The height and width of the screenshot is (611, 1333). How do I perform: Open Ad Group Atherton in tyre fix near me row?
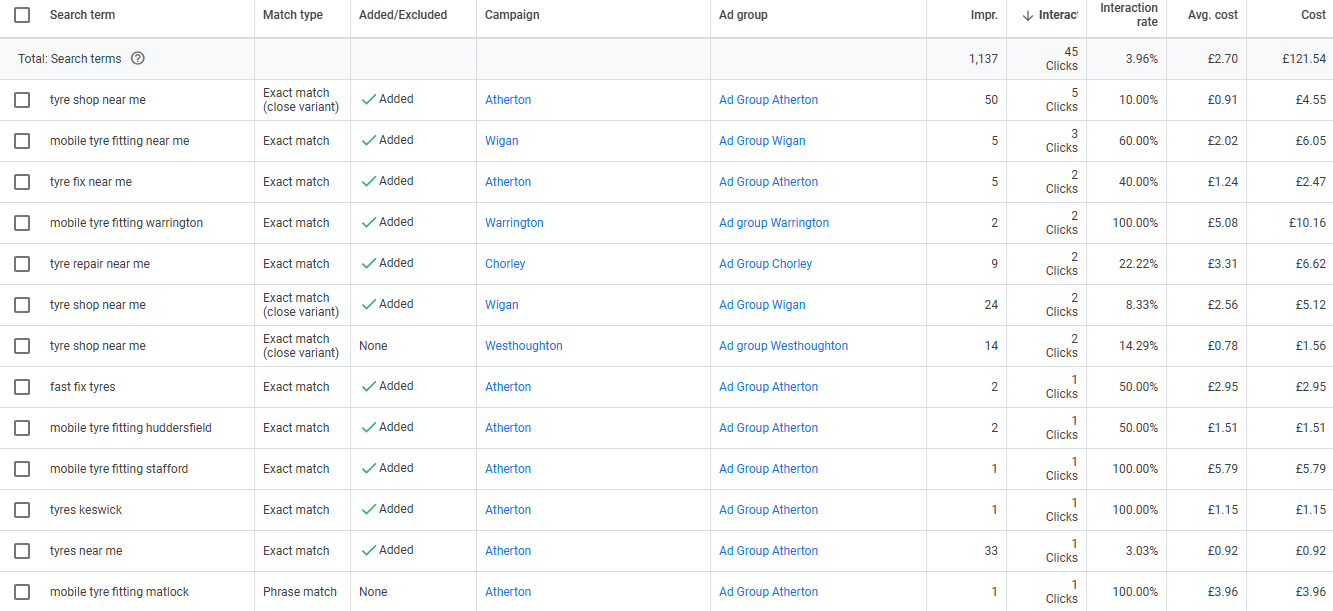(x=768, y=182)
